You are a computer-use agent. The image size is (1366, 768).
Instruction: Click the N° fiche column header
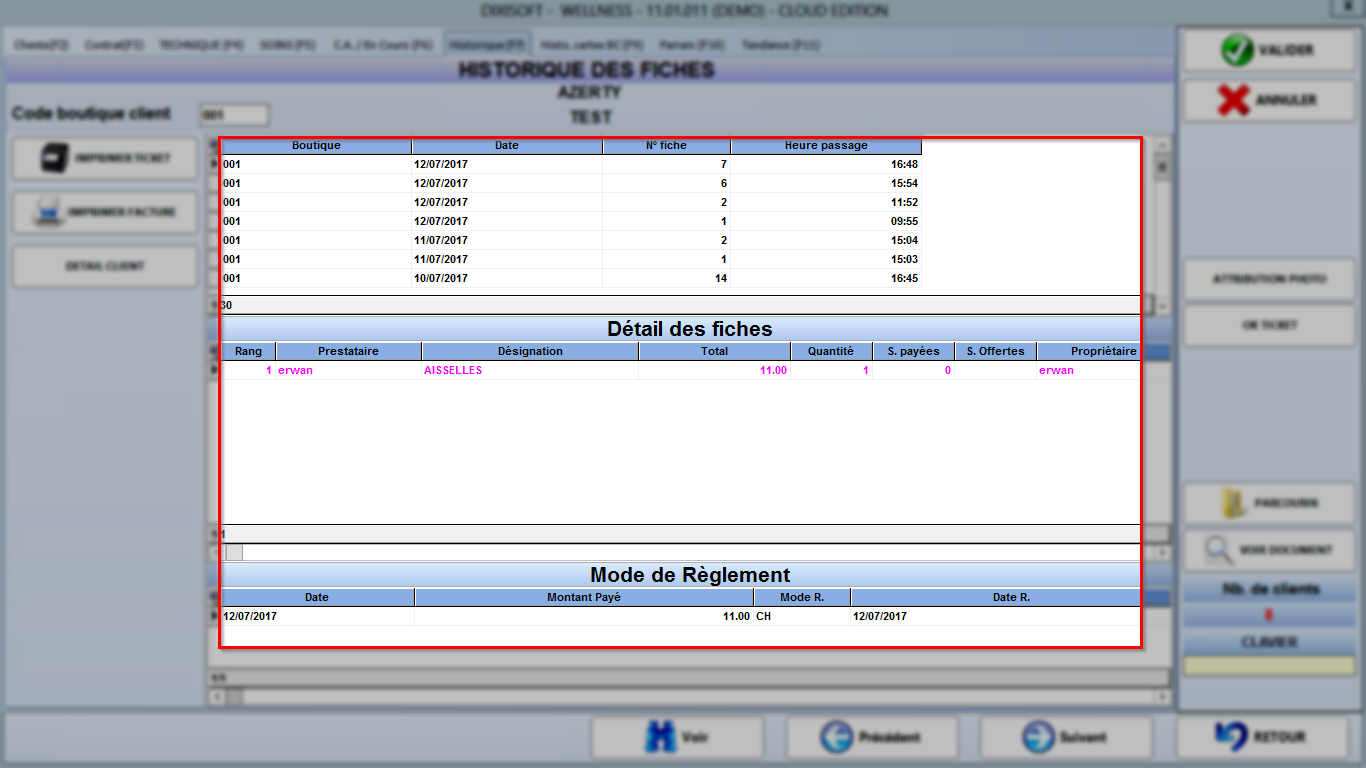point(666,146)
